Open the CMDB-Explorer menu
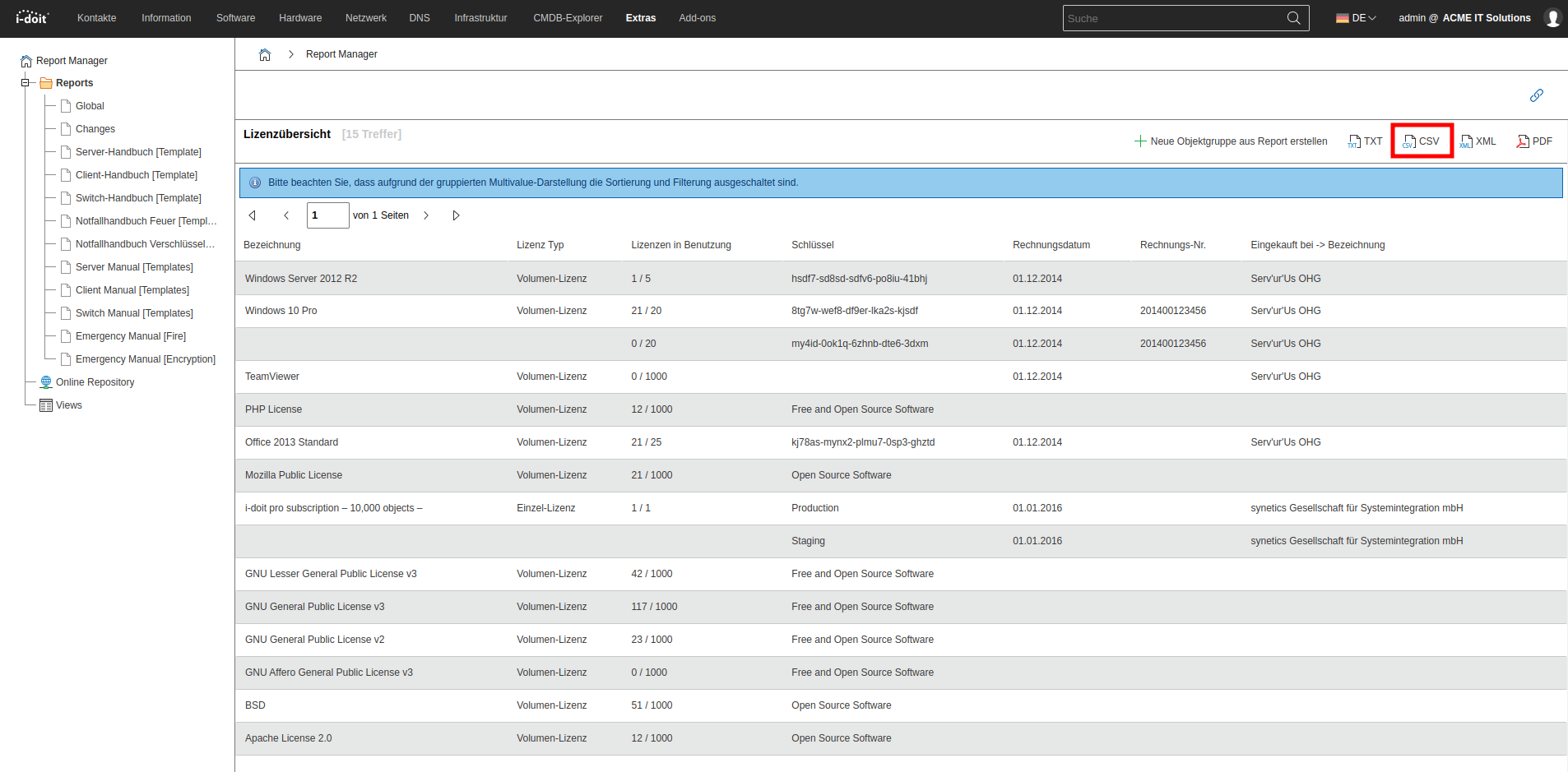The height and width of the screenshot is (772, 1568). [568, 18]
